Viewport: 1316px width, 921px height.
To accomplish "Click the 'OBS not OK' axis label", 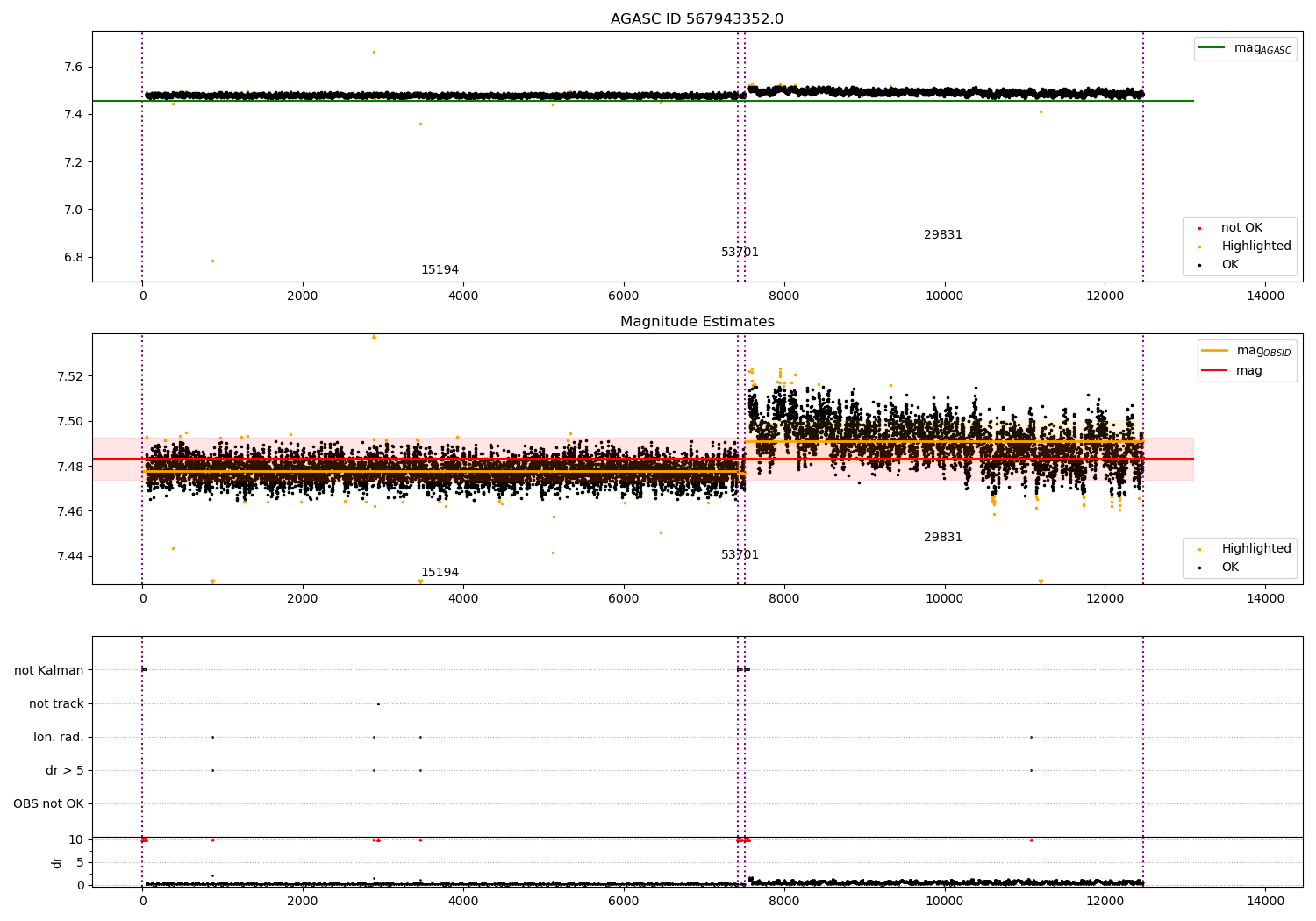I will coord(48,804).
